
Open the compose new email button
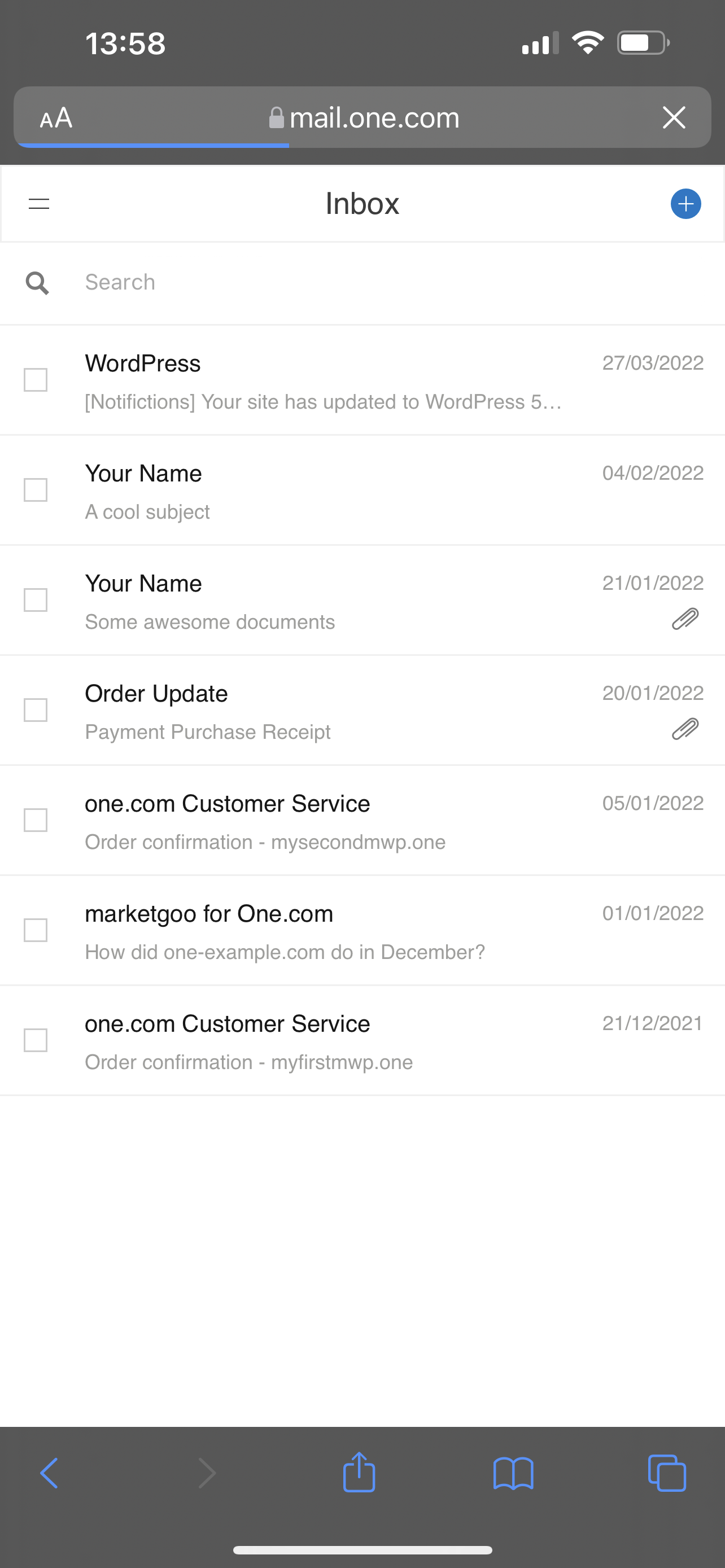click(685, 204)
